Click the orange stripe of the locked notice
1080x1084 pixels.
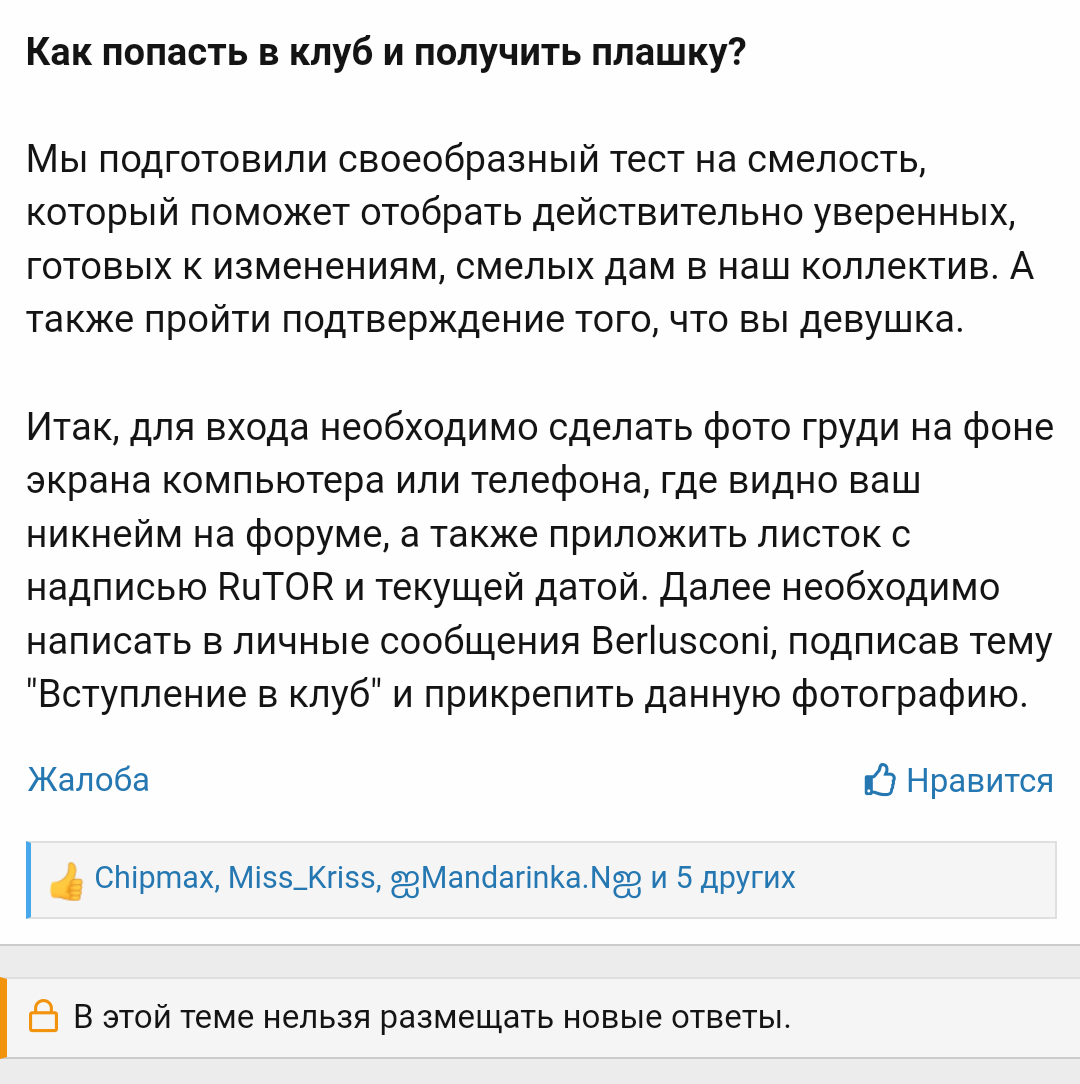[x=3, y=1017]
